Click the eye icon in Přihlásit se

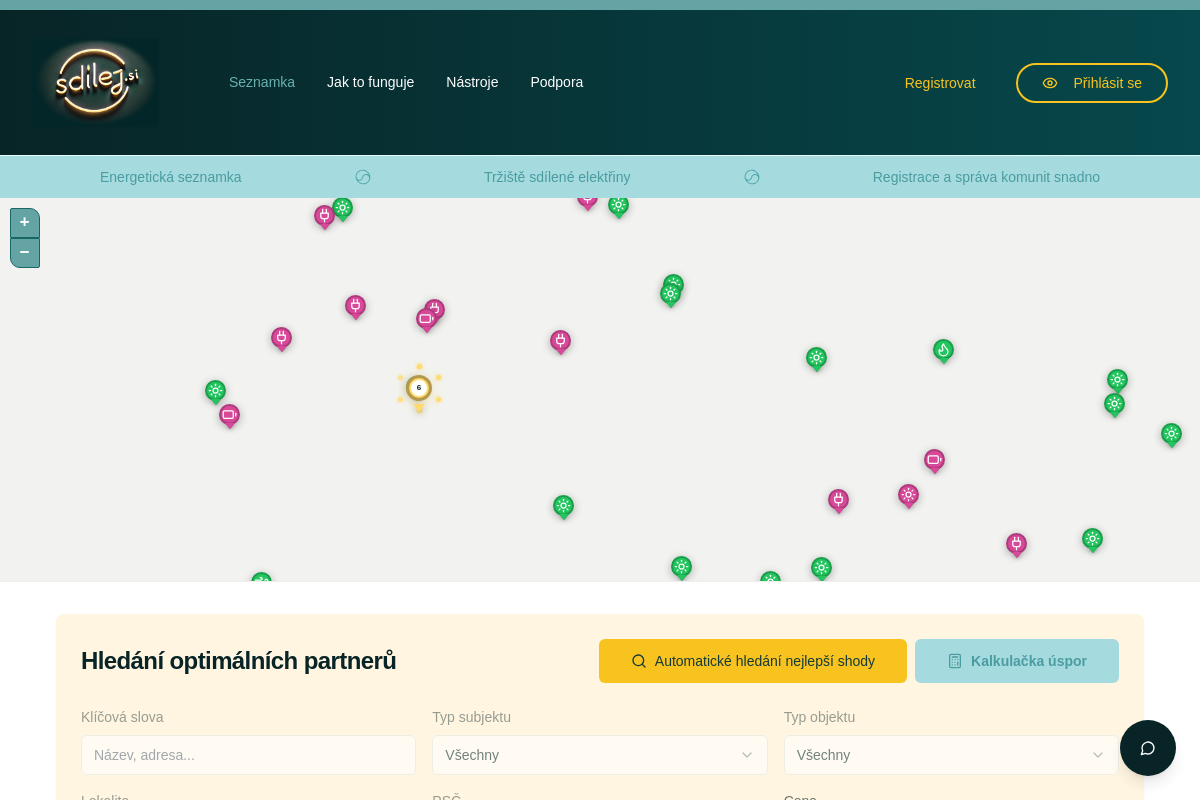click(x=1050, y=83)
